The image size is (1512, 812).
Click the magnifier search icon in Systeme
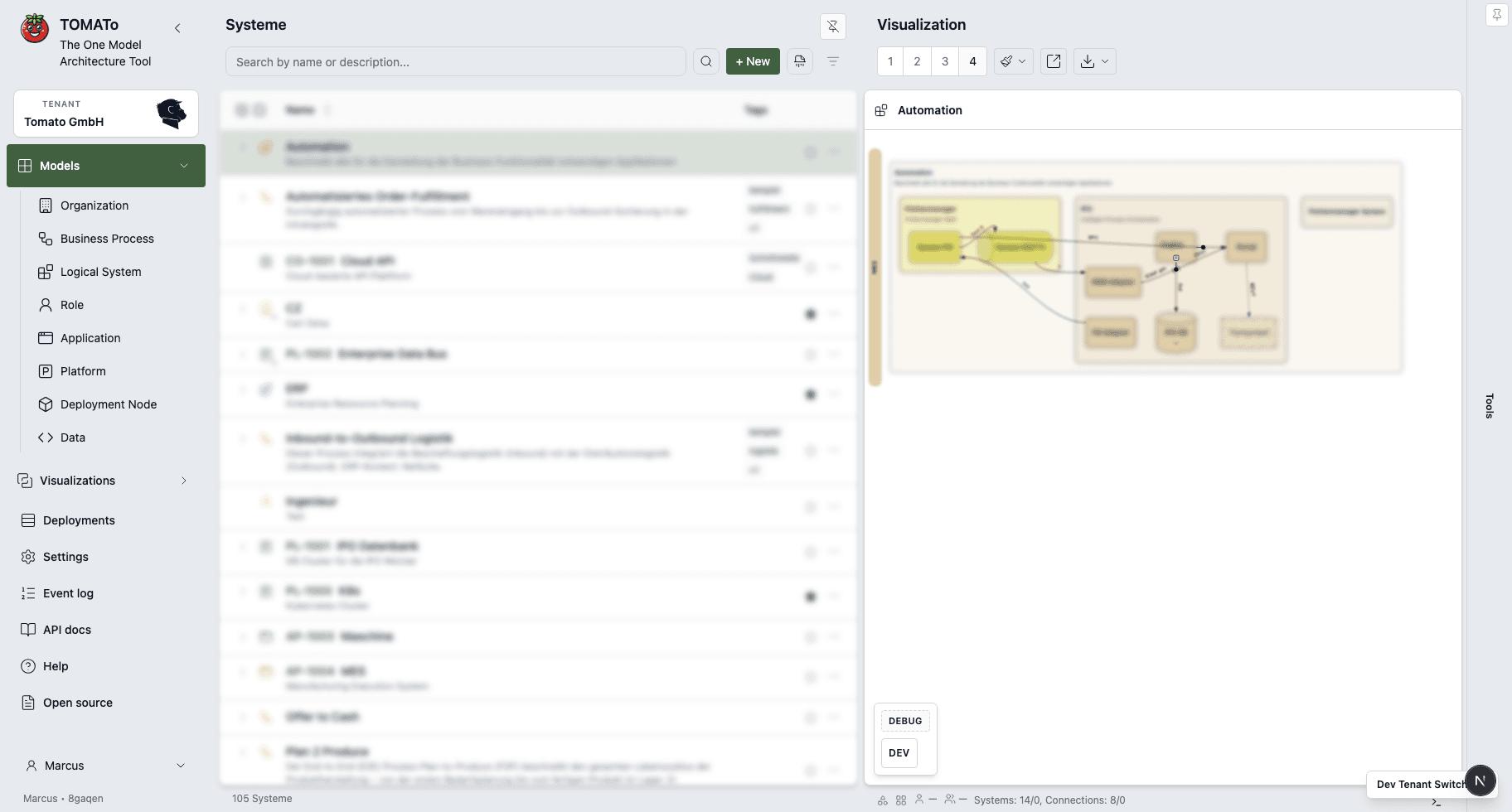point(705,61)
